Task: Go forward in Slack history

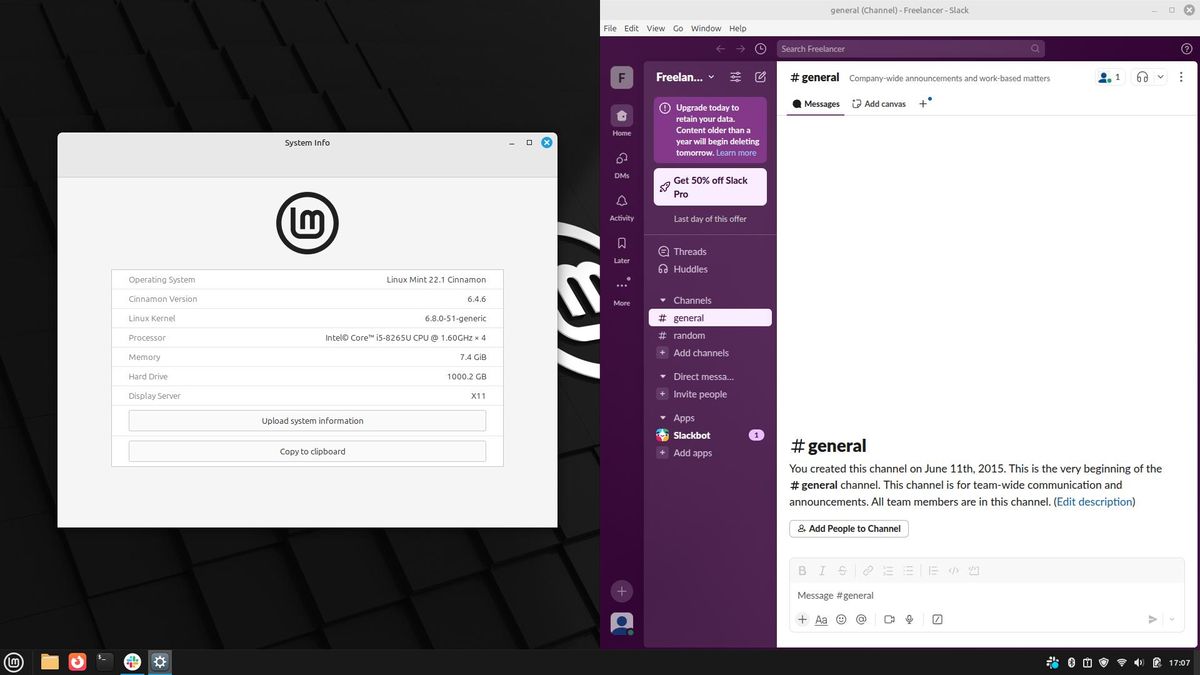Action: [740, 48]
